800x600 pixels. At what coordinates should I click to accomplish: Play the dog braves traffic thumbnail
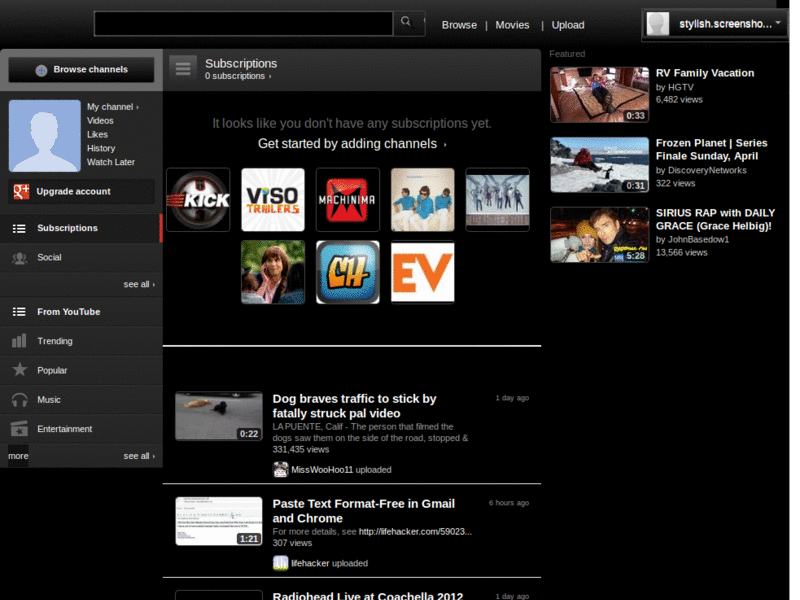pyautogui.click(x=219, y=416)
